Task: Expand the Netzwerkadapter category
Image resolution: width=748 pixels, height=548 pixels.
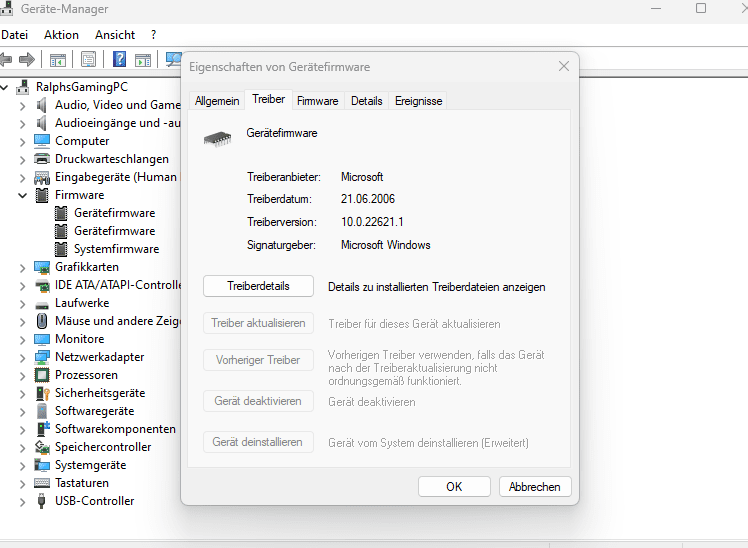Action: pos(22,358)
